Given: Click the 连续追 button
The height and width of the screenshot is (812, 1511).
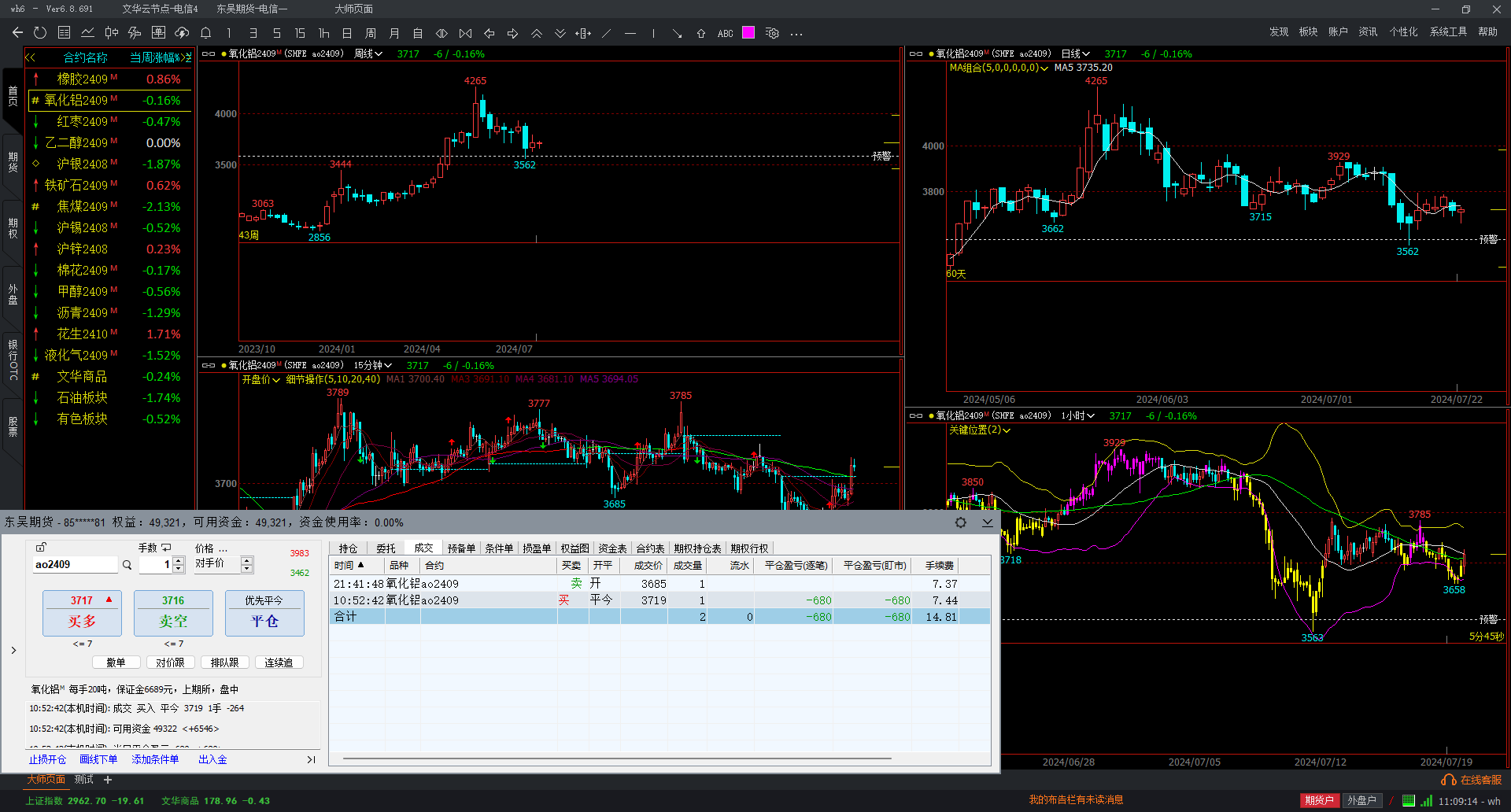Looking at the screenshot, I should pyautogui.click(x=279, y=663).
